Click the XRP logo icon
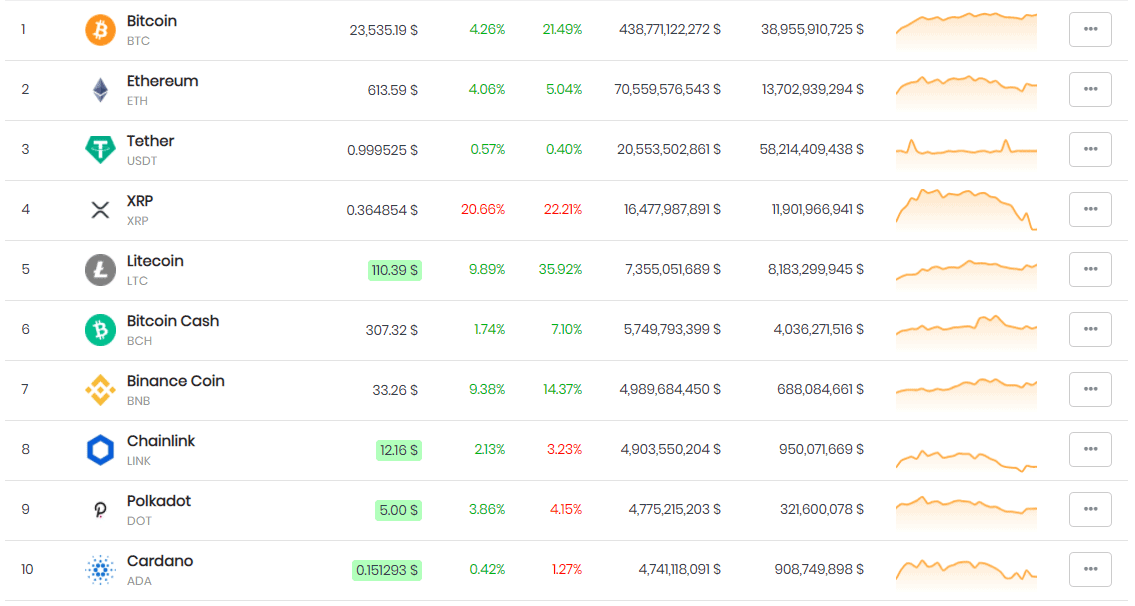The image size is (1135, 606). 100,210
